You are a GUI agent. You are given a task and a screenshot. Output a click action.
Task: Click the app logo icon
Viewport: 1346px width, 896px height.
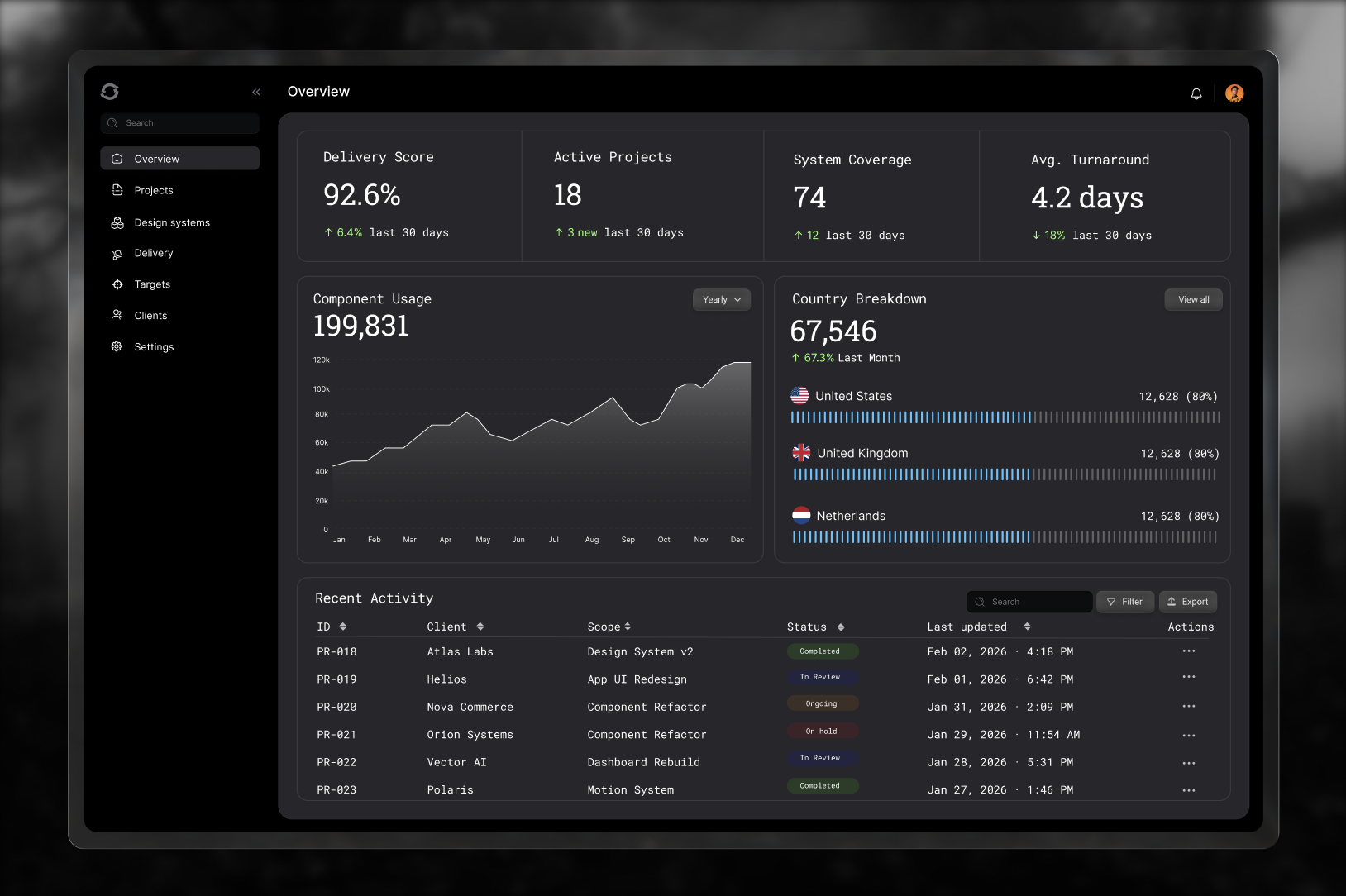110,92
